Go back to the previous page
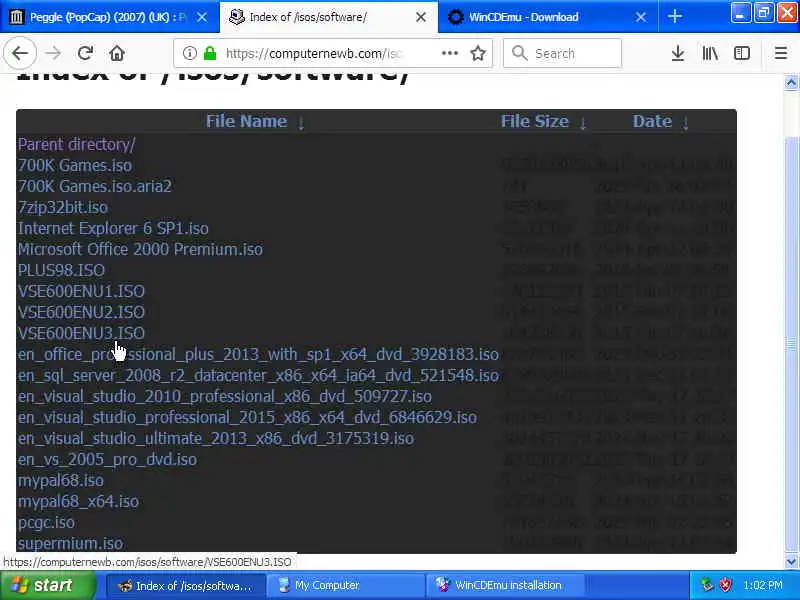The image size is (800, 600). tap(20, 53)
